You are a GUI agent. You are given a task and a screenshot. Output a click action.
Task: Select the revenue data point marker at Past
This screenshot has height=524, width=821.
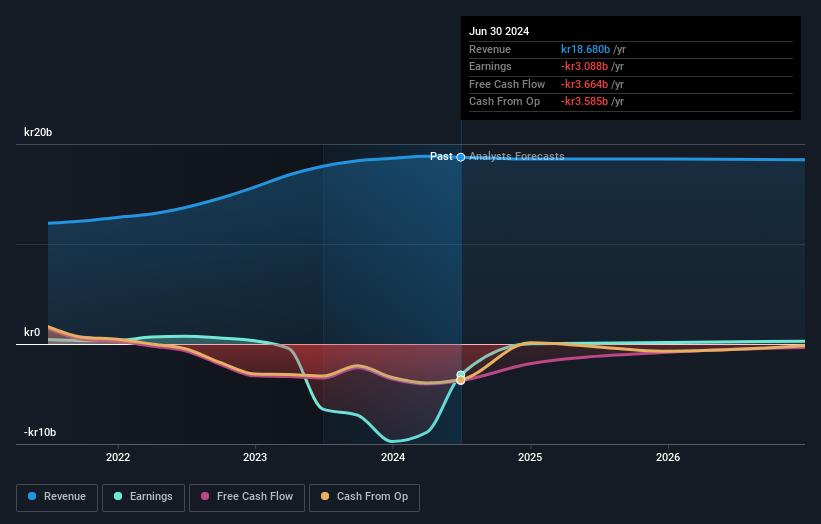(x=461, y=157)
